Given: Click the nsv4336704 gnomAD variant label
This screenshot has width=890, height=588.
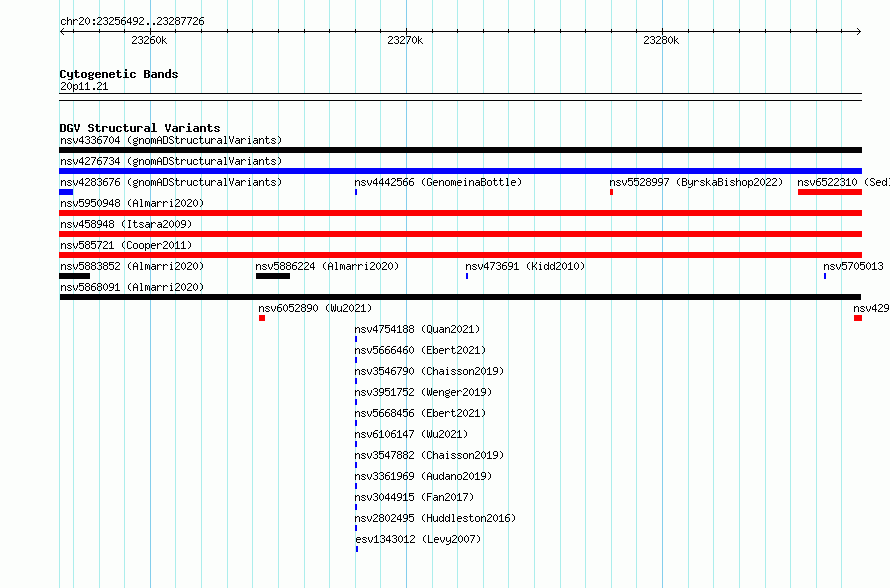Looking at the screenshot, I should coord(171,140).
